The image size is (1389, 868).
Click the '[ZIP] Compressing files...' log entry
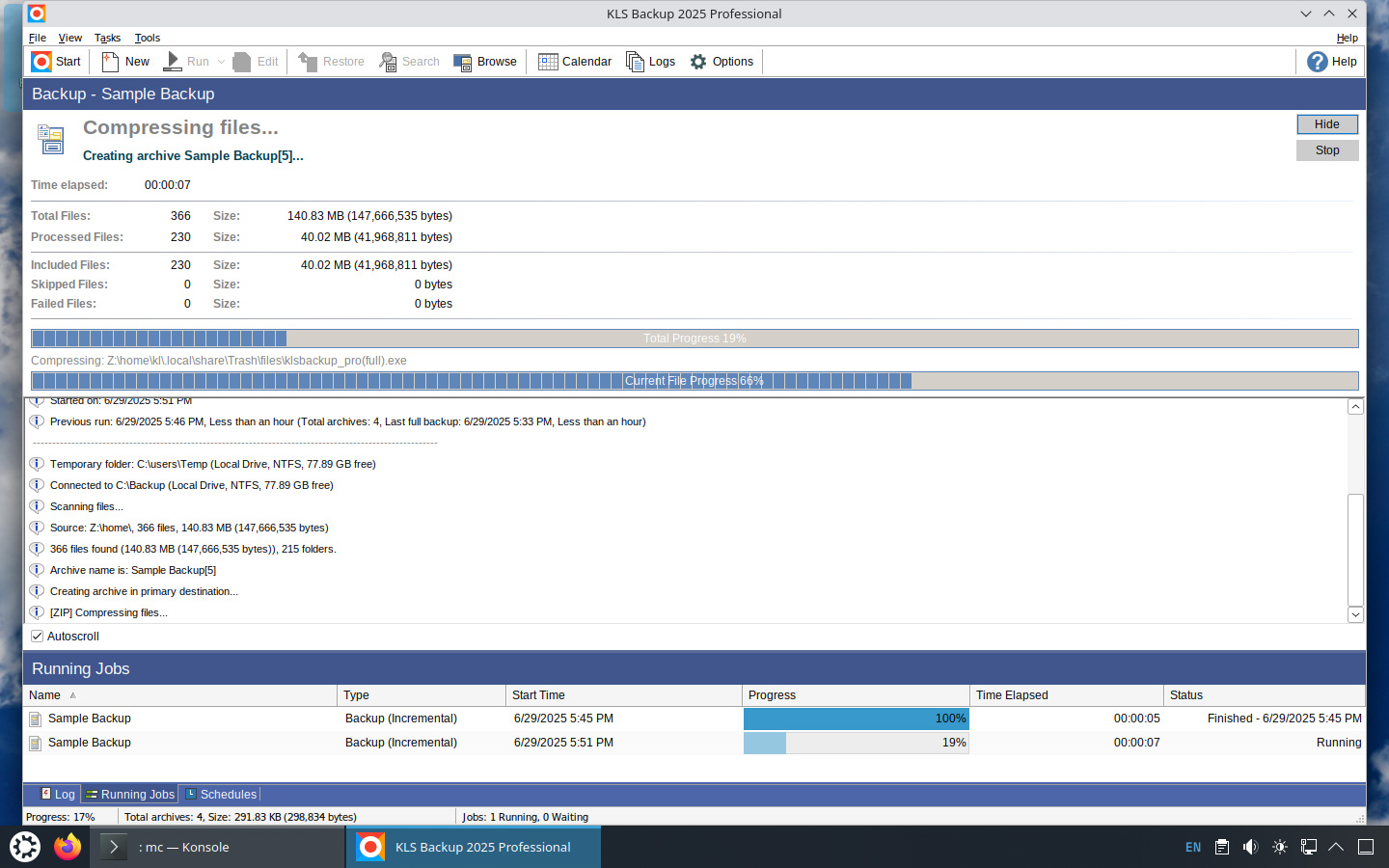coord(109,612)
